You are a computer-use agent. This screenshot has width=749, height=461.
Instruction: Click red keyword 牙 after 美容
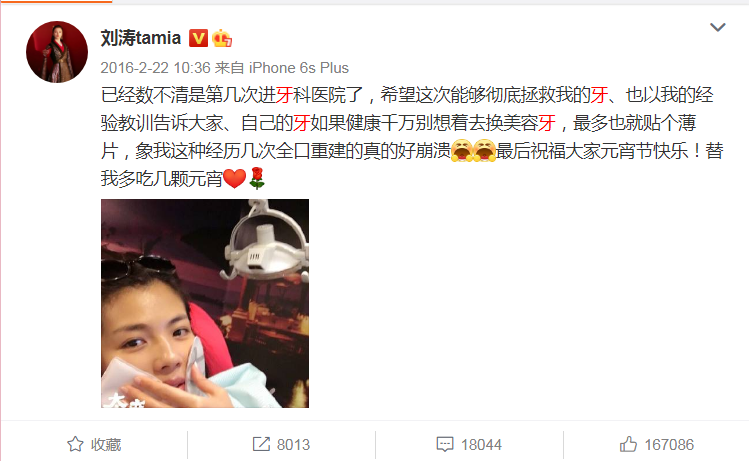tap(547, 123)
